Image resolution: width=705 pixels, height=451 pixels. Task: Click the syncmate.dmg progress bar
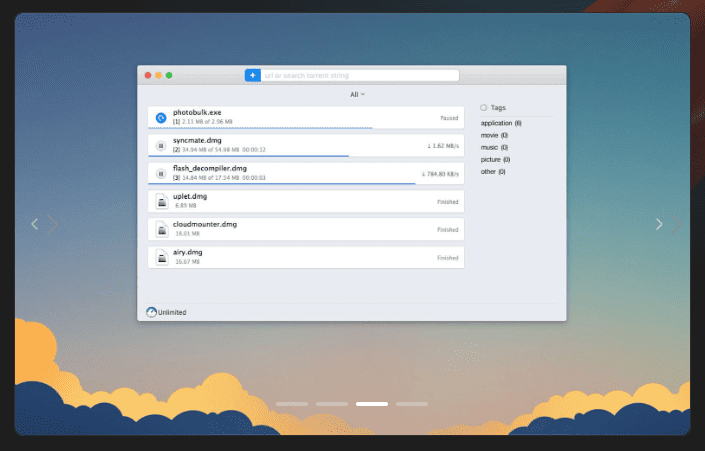(x=249, y=156)
